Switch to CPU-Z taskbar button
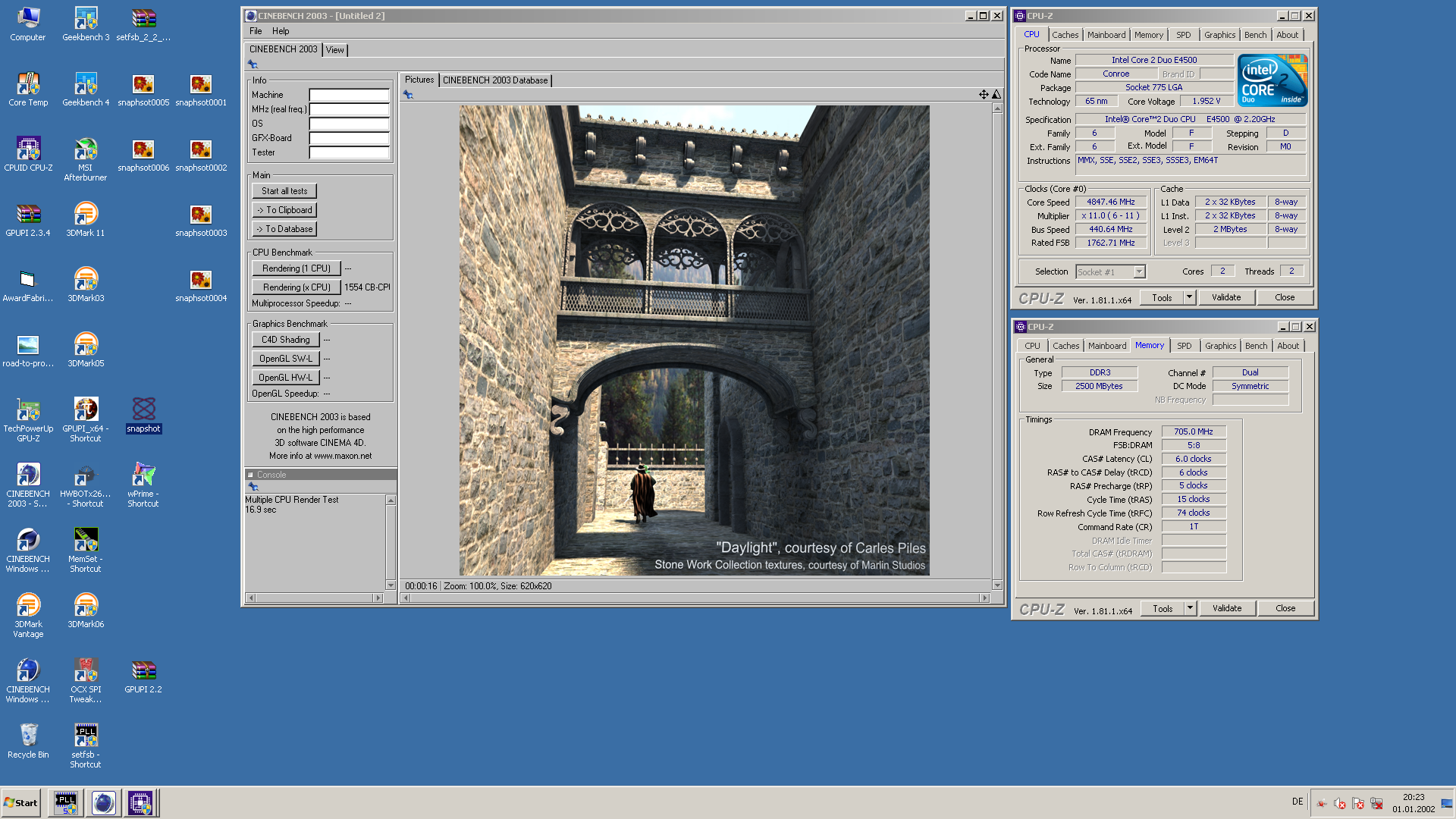The image size is (1456, 819). [140, 803]
